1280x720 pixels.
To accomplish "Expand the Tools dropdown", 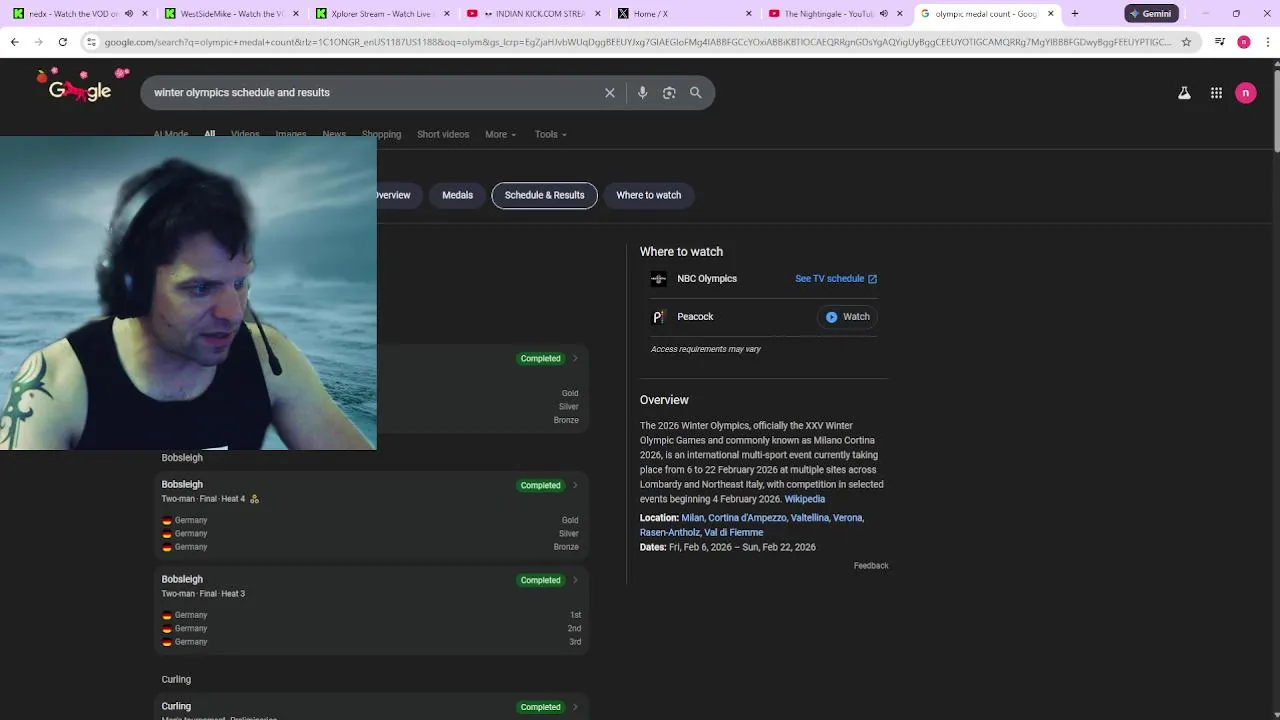I will pyautogui.click(x=550, y=134).
